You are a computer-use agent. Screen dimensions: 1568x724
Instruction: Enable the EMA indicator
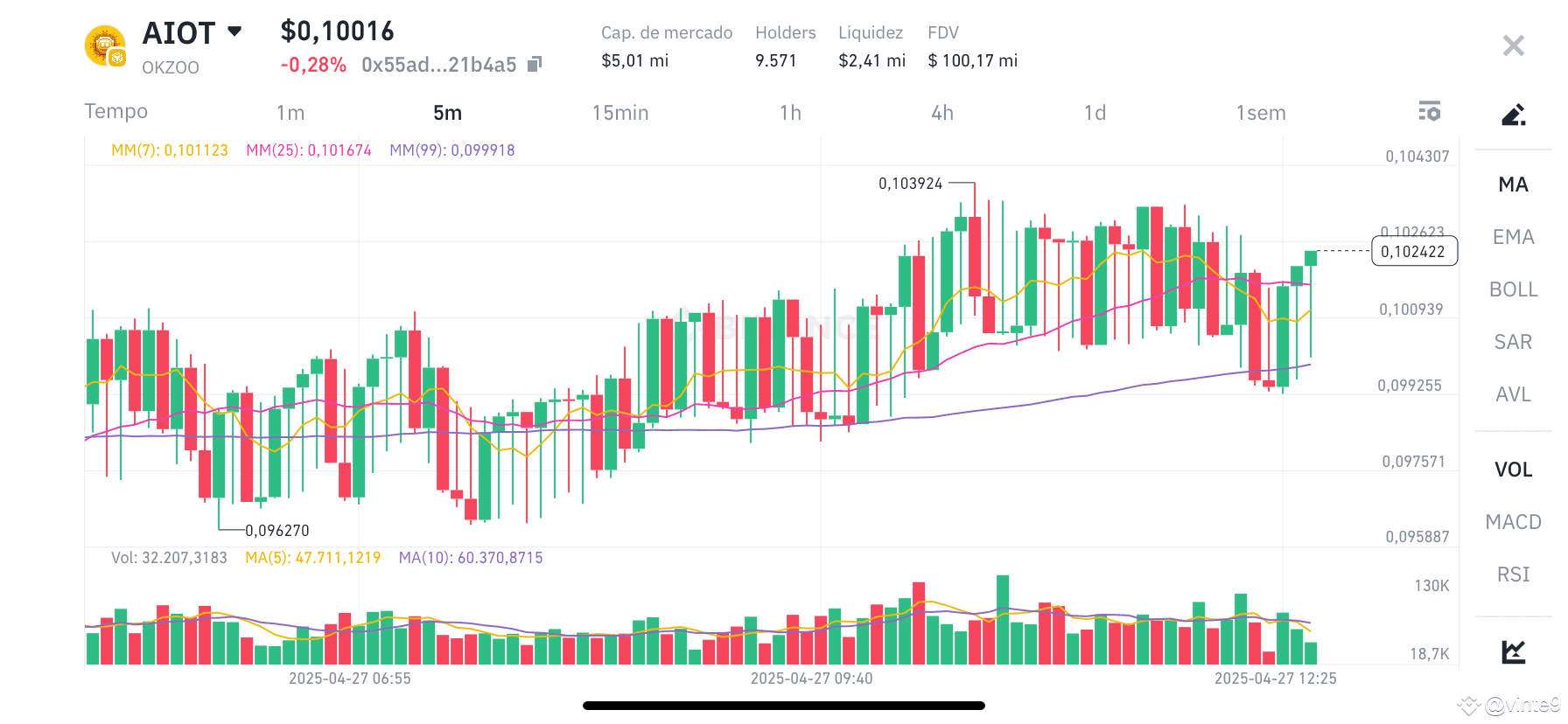[1514, 237]
